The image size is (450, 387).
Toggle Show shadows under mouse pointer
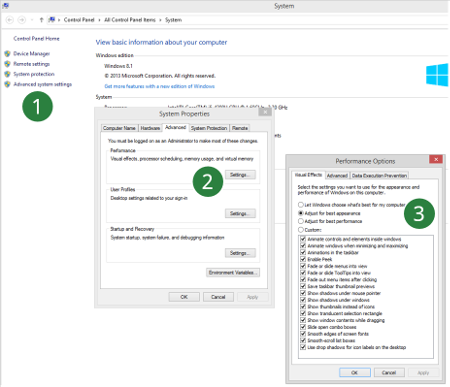(303, 293)
